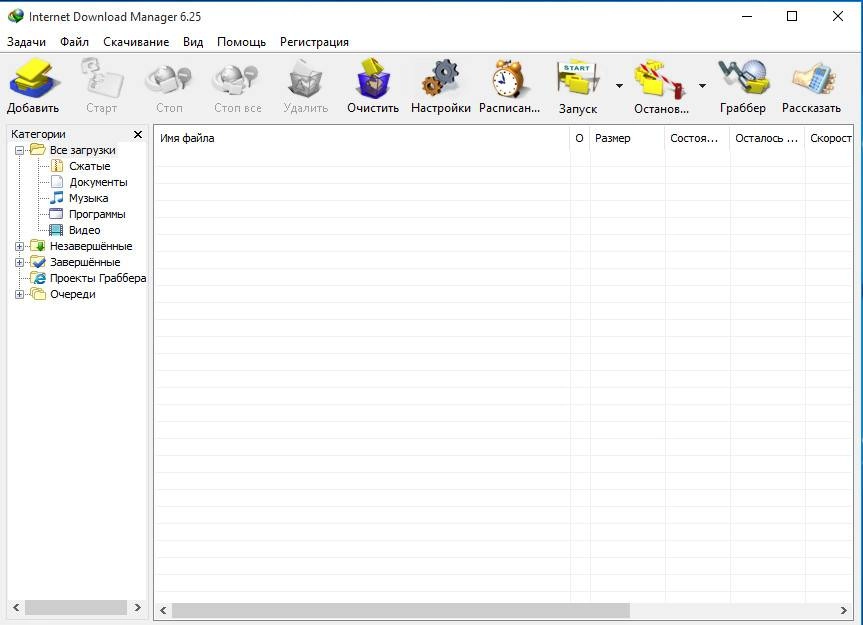
Task: Click the Удалить trash icon
Action: [305, 79]
